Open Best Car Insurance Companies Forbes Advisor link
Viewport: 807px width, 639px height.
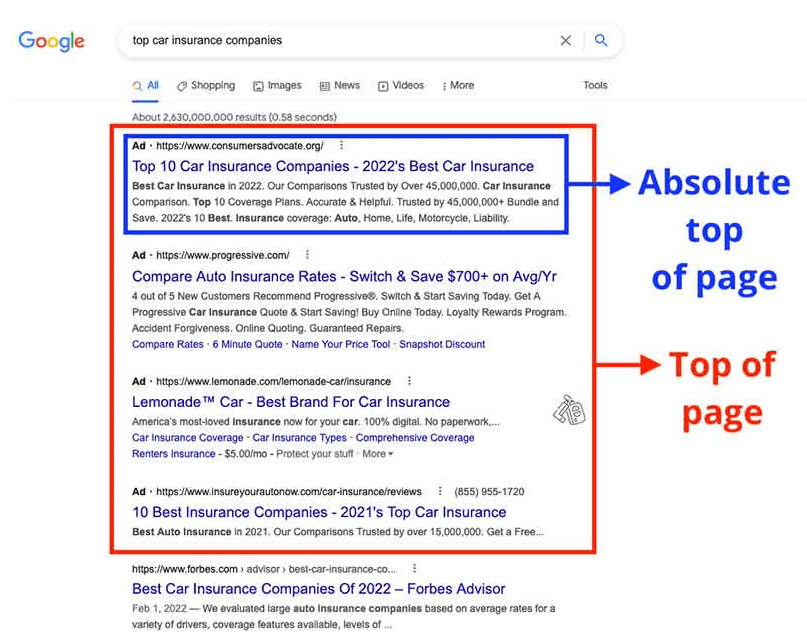[x=319, y=589]
